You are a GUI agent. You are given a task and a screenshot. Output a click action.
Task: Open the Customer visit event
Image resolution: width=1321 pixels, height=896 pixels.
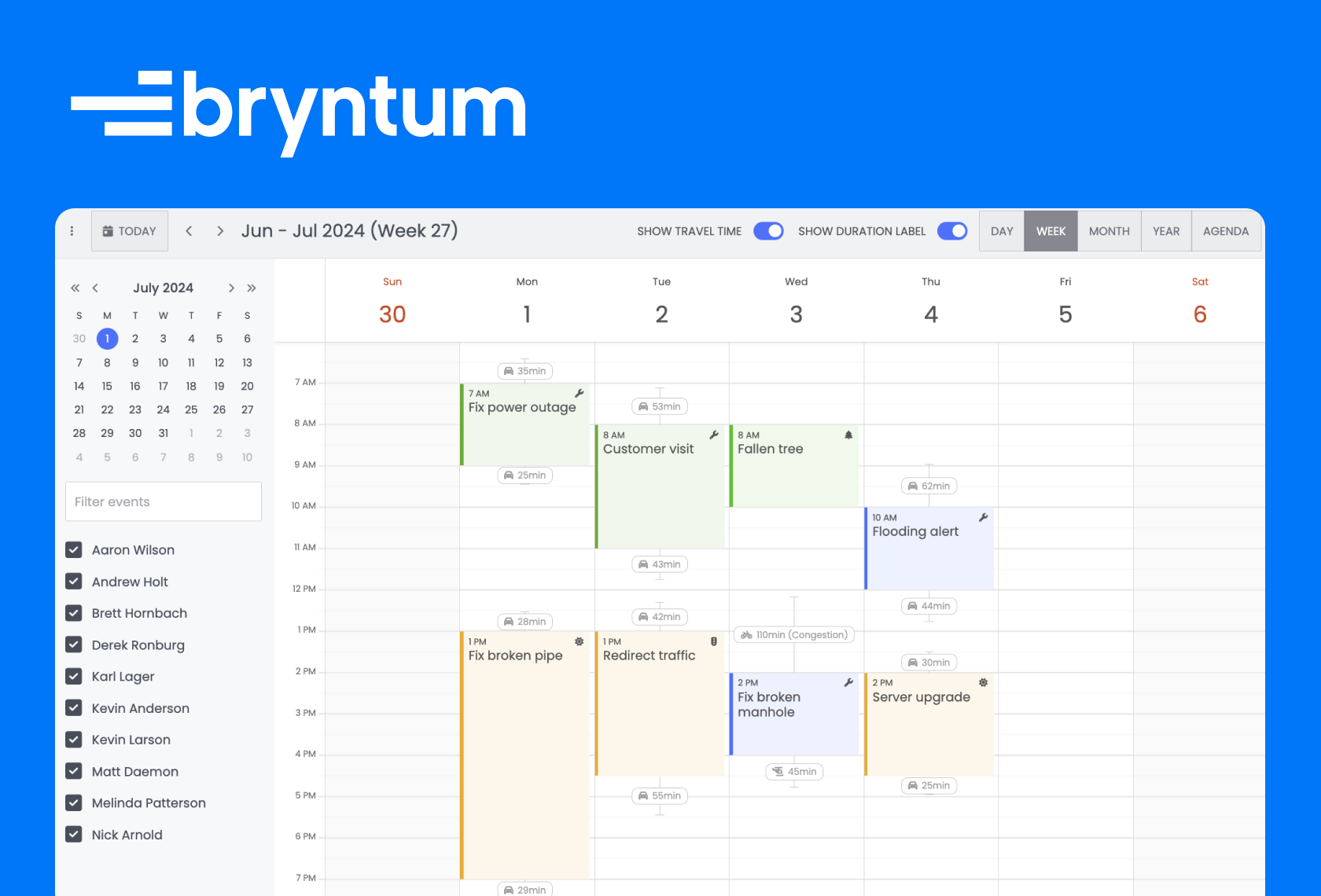[x=660, y=487]
